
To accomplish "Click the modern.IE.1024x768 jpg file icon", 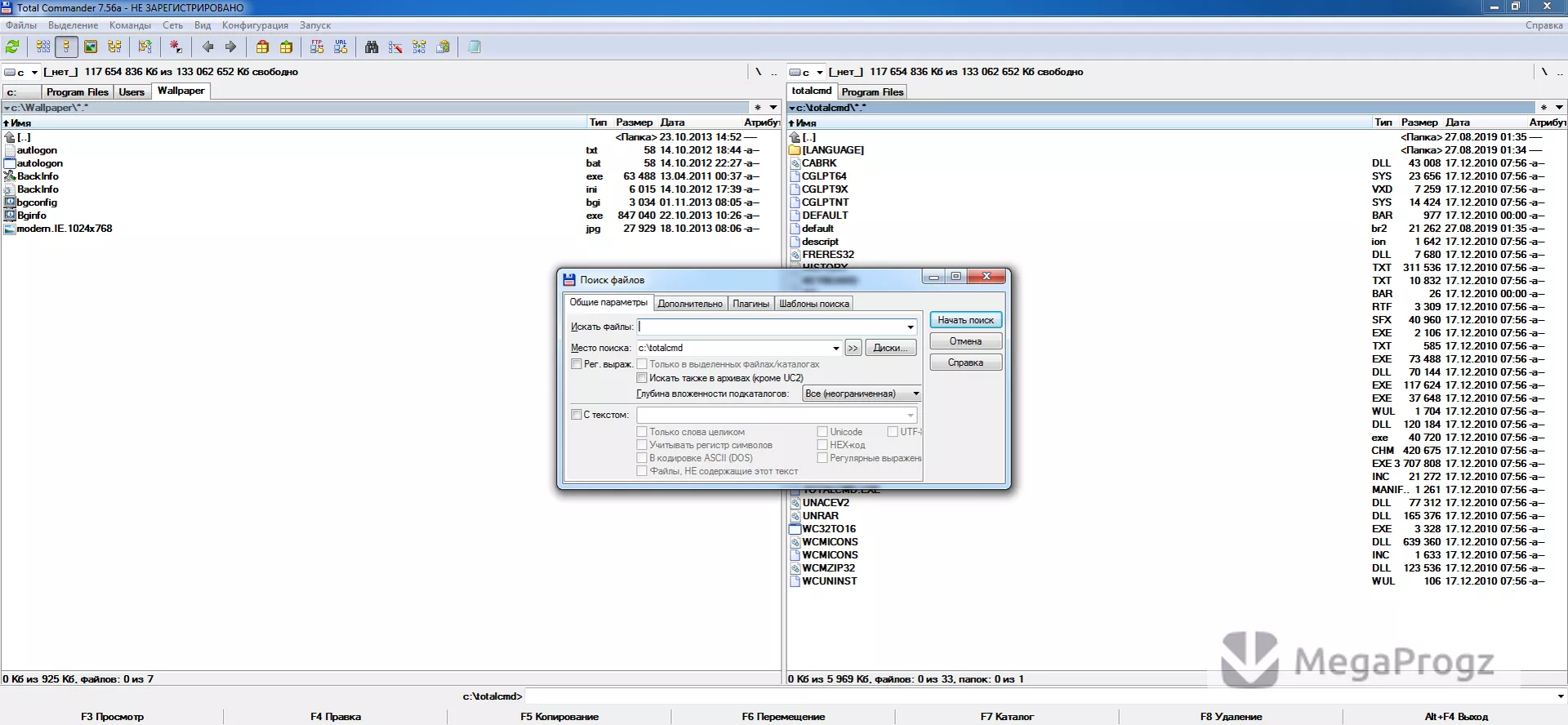I will [10, 229].
